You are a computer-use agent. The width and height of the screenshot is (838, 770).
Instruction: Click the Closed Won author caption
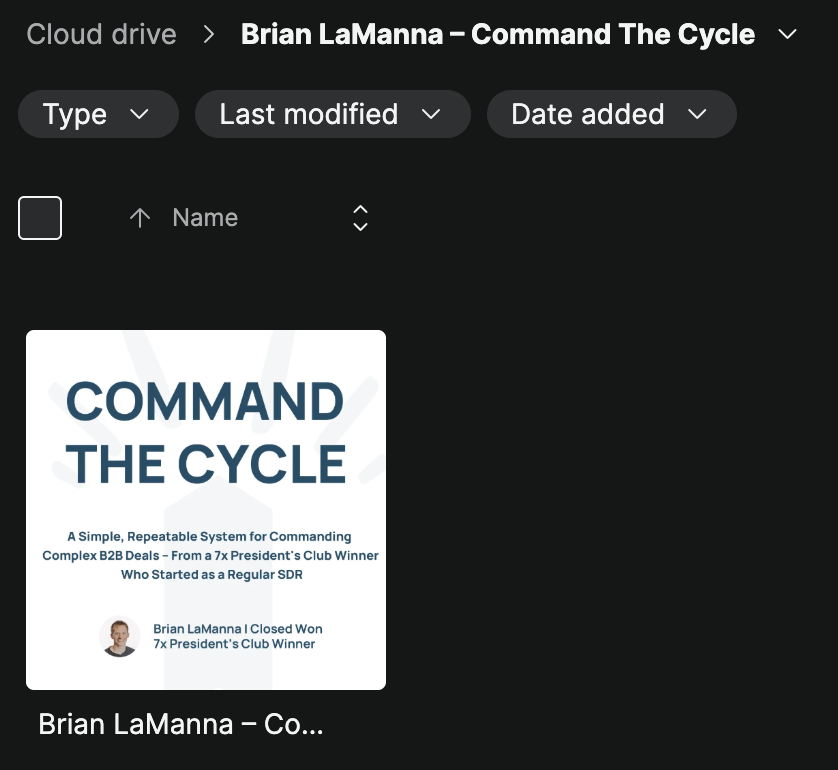click(x=238, y=636)
